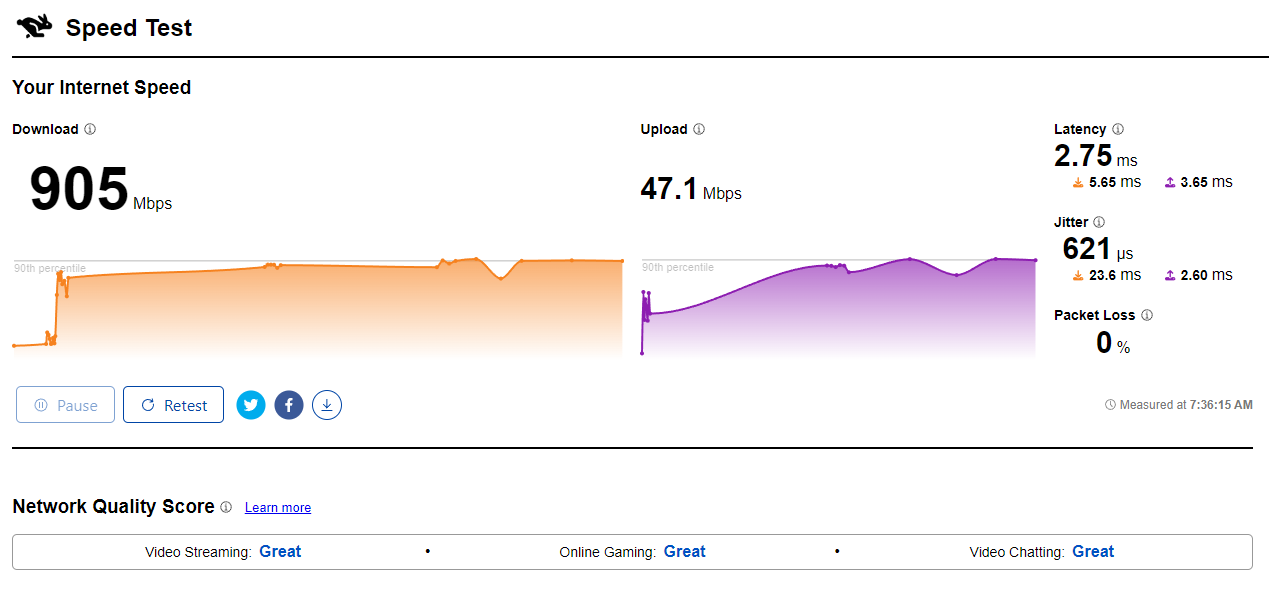
Task: Open the Upload info icon
Action: point(699,129)
